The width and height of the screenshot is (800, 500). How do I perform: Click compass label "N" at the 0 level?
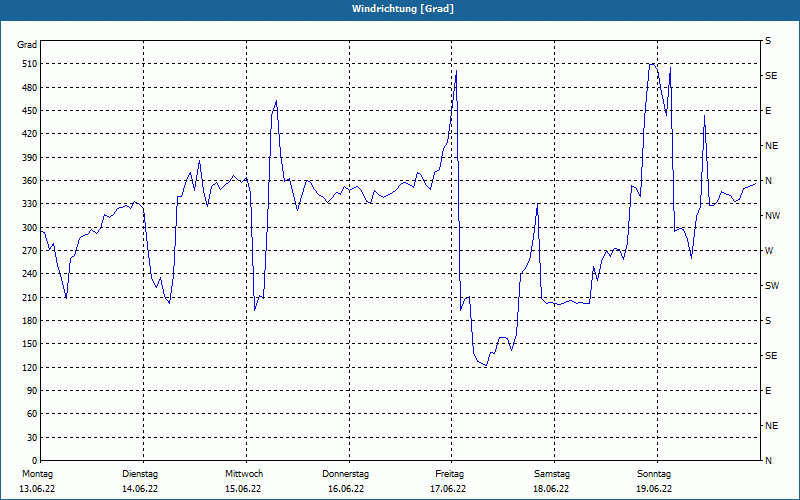[768, 461]
